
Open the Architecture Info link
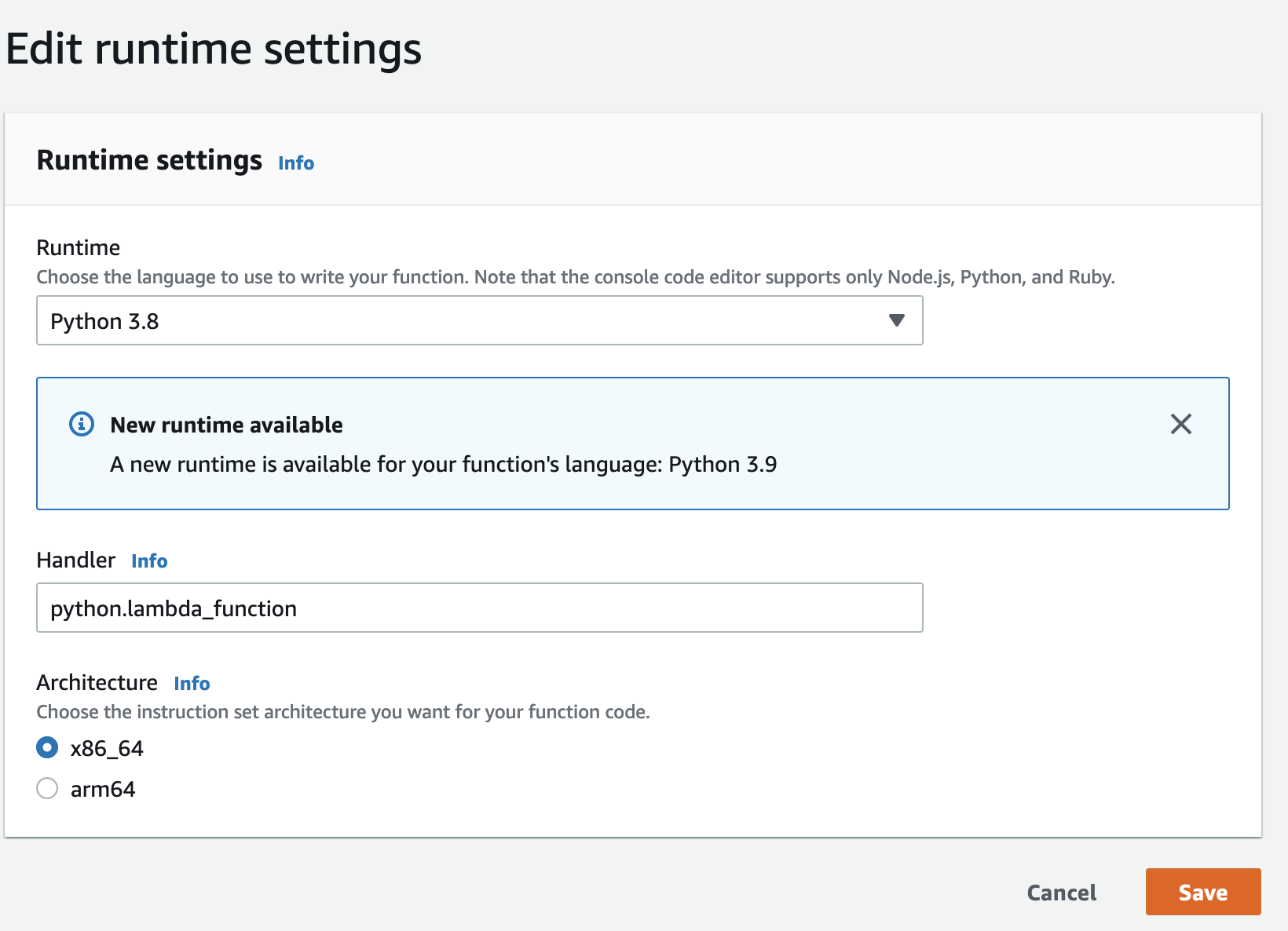[x=192, y=683]
